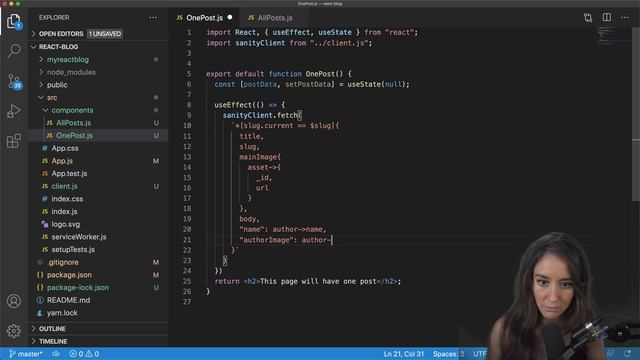Image resolution: width=640 pixels, height=360 pixels.
Task: Open the Search view in activity bar
Action: 14,51
